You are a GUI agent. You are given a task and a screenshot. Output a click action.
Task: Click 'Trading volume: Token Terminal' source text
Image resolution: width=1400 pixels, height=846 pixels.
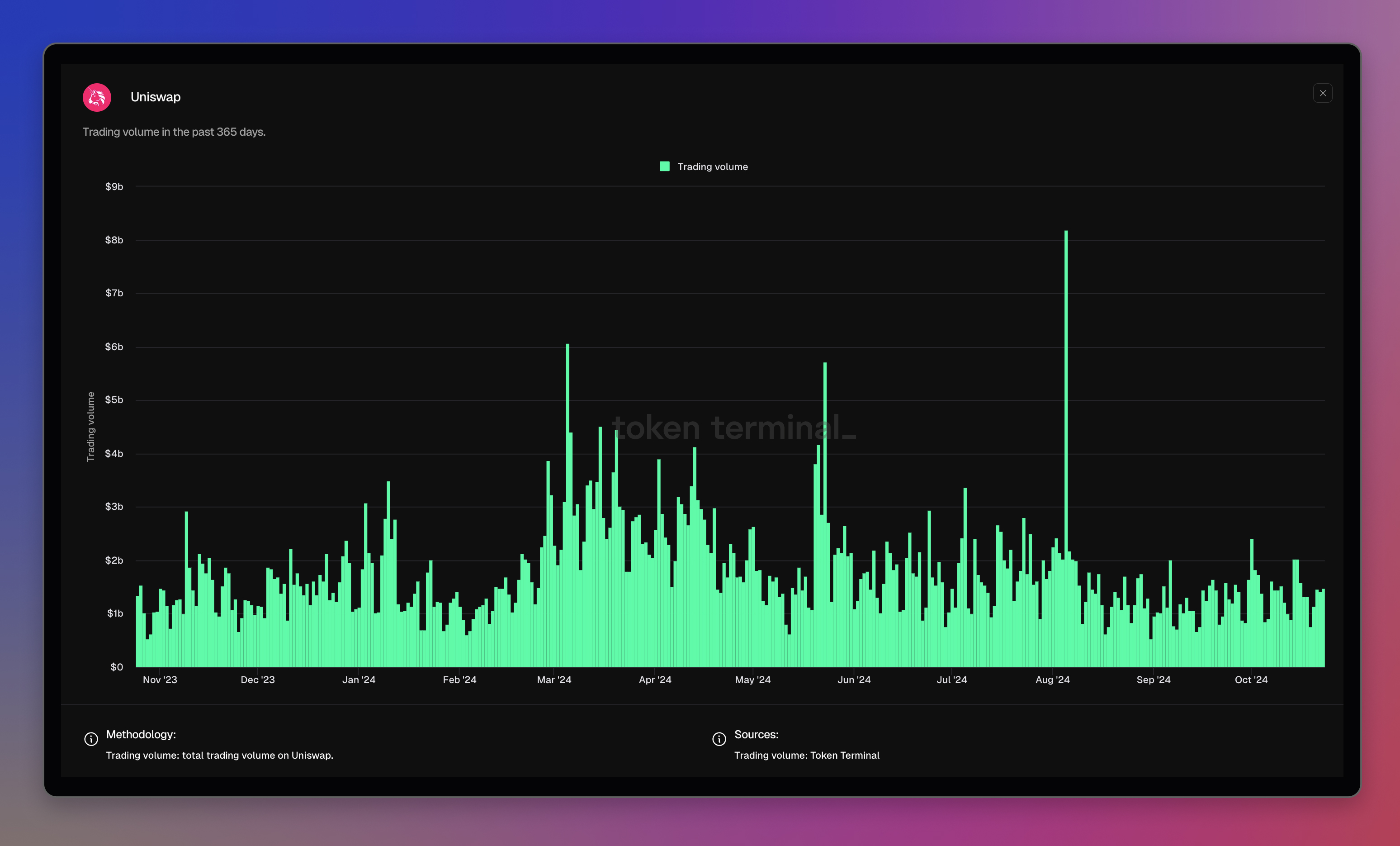[x=807, y=756]
